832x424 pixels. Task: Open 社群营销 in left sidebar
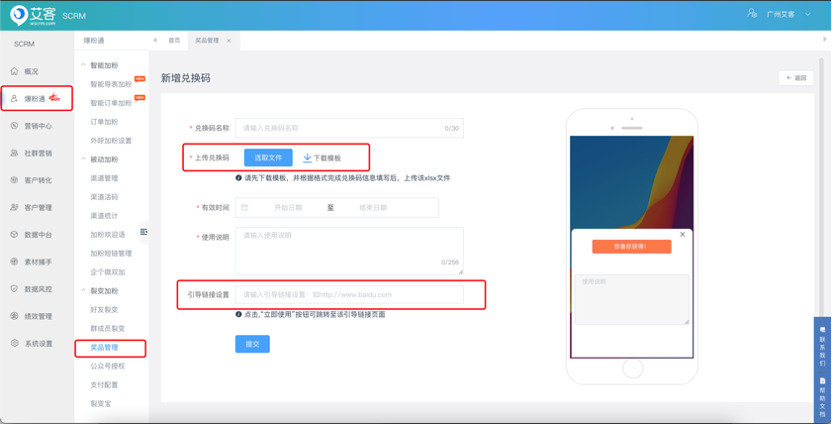point(37,153)
